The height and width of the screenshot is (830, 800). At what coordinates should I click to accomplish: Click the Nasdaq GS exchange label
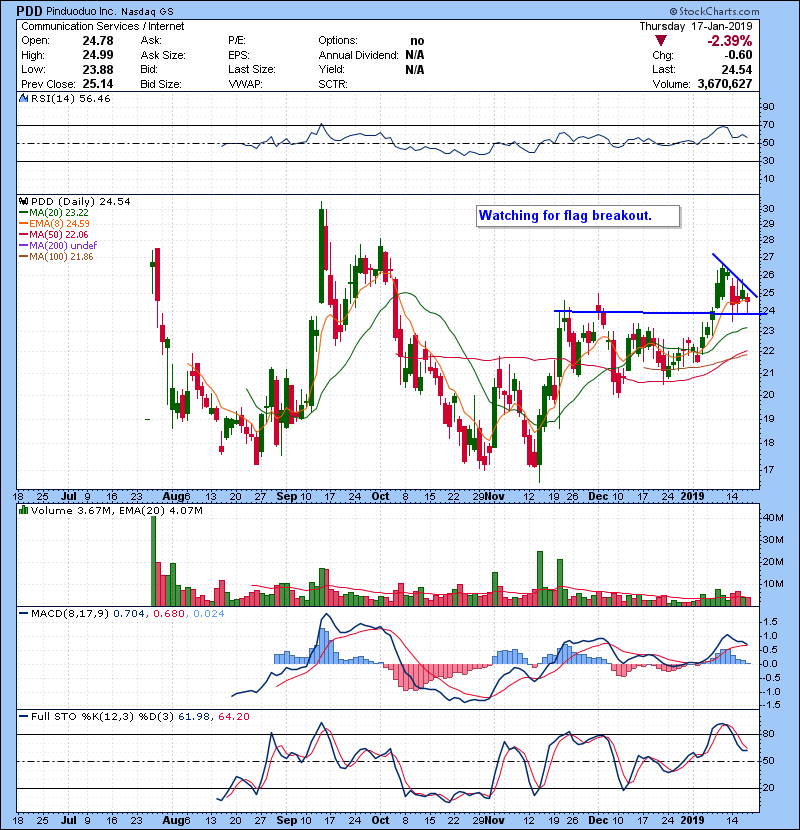click(147, 12)
